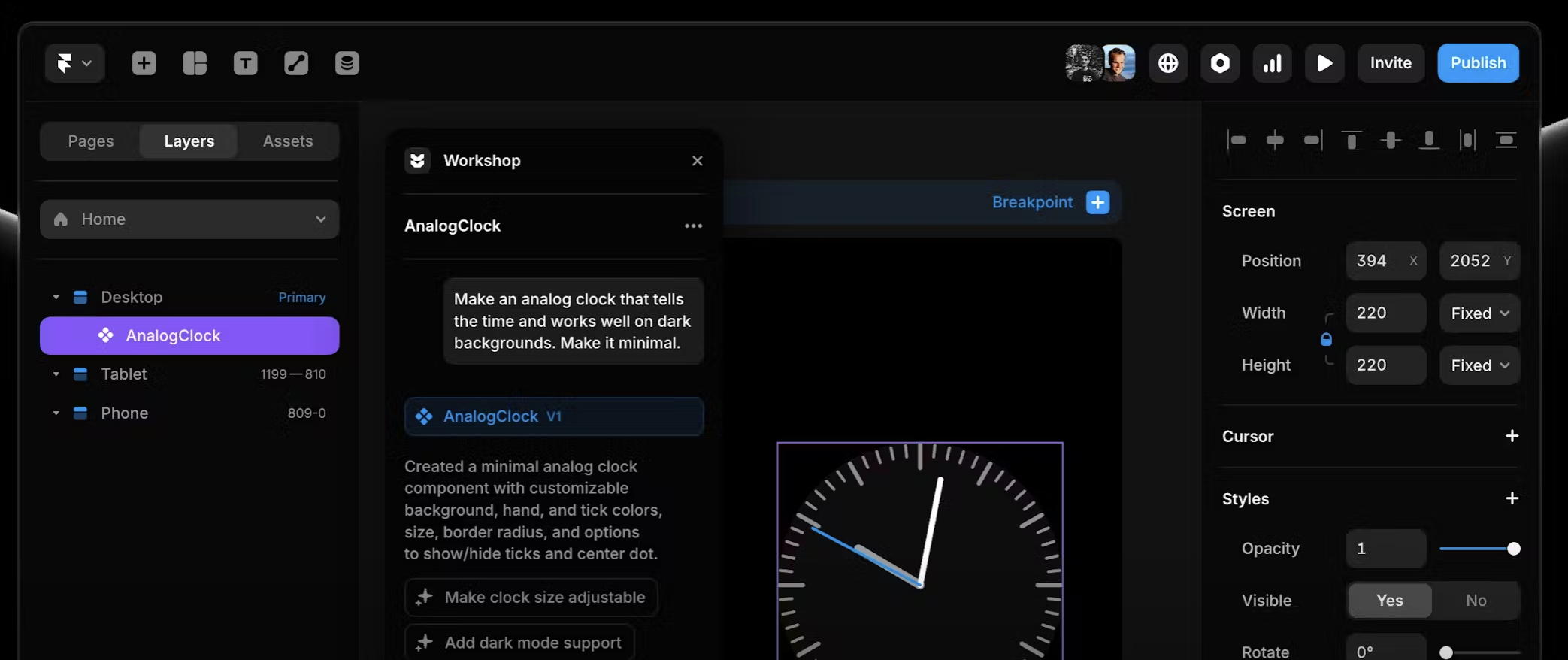Screen dimensions: 1568x660
Task: Click Make clock size adjustable suggestion
Action: click(x=531, y=598)
